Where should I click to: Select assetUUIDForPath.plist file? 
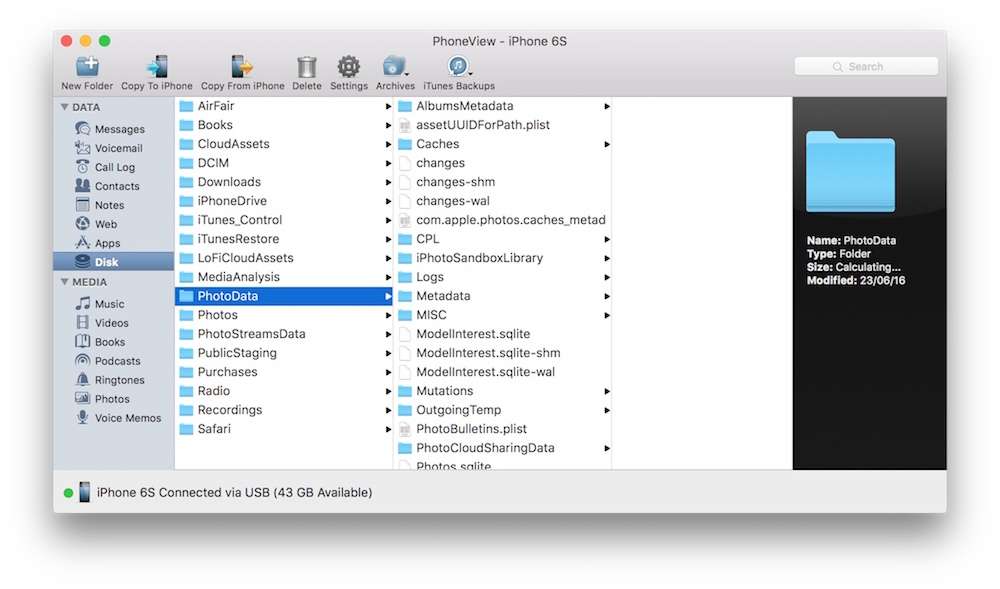point(503,125)
